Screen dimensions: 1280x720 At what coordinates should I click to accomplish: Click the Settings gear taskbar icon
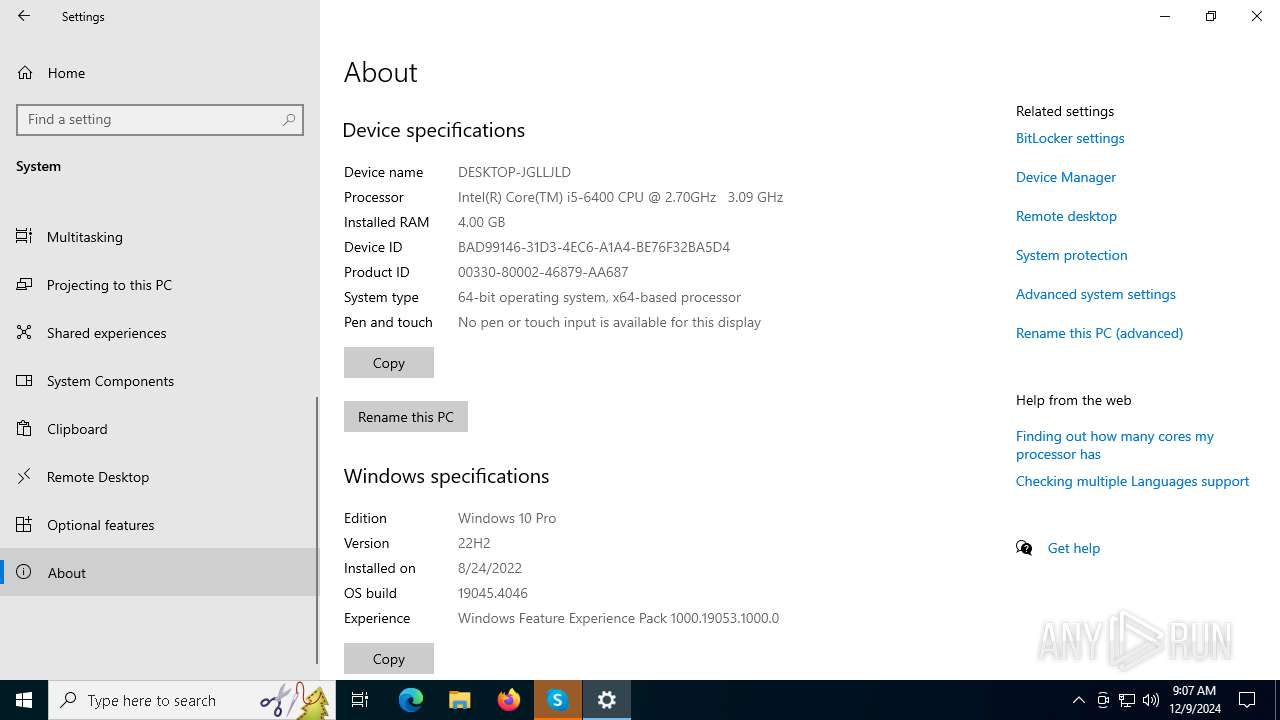click(x=607, y=700)
